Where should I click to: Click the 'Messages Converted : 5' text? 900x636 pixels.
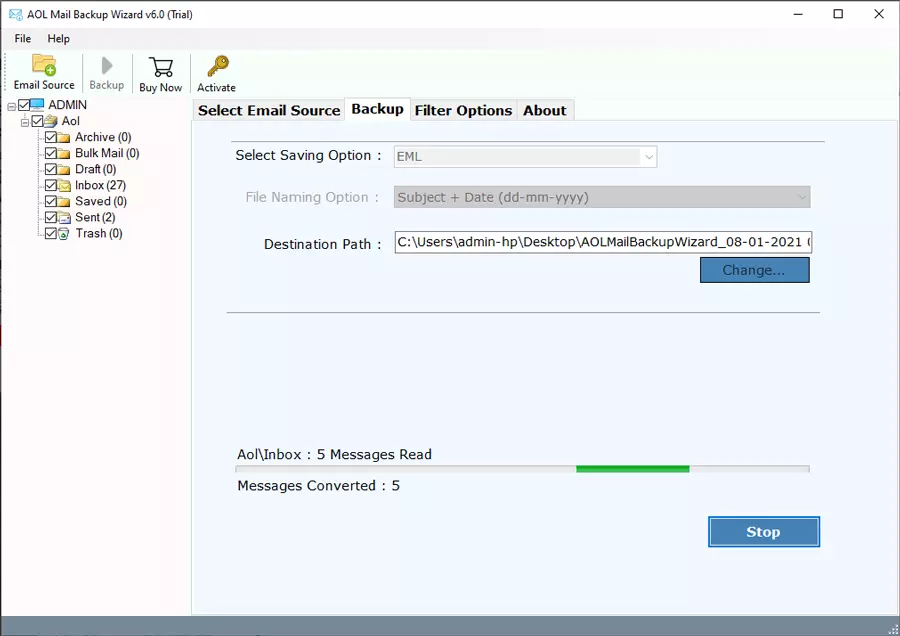319,486
